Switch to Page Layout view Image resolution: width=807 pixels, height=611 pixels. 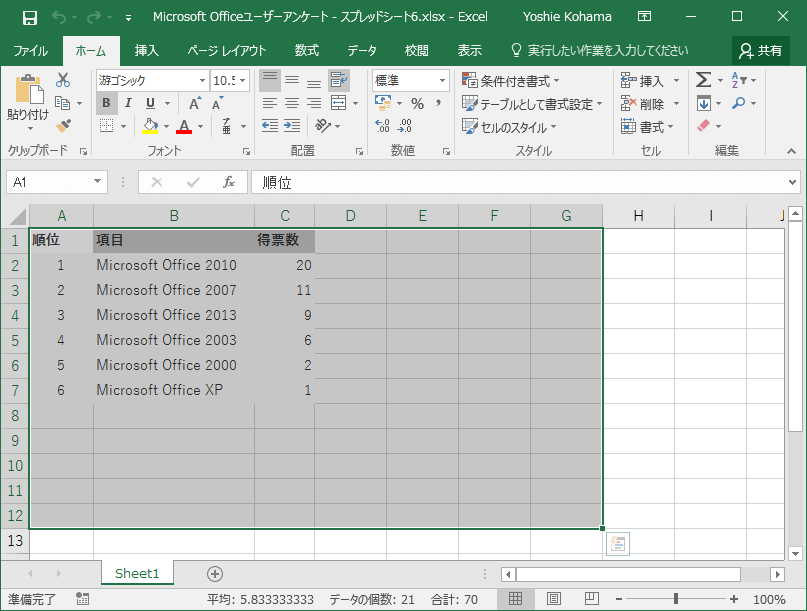coord(554,599)
